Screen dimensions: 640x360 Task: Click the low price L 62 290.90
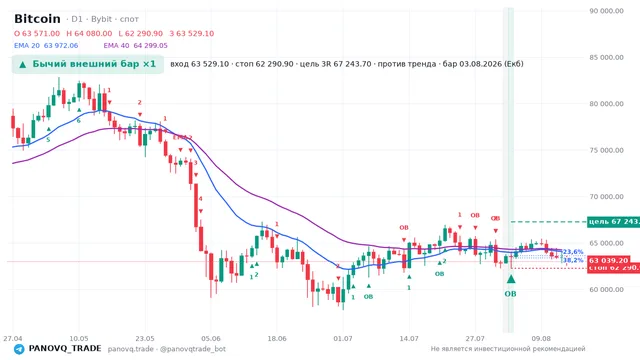tap(140, 33)
